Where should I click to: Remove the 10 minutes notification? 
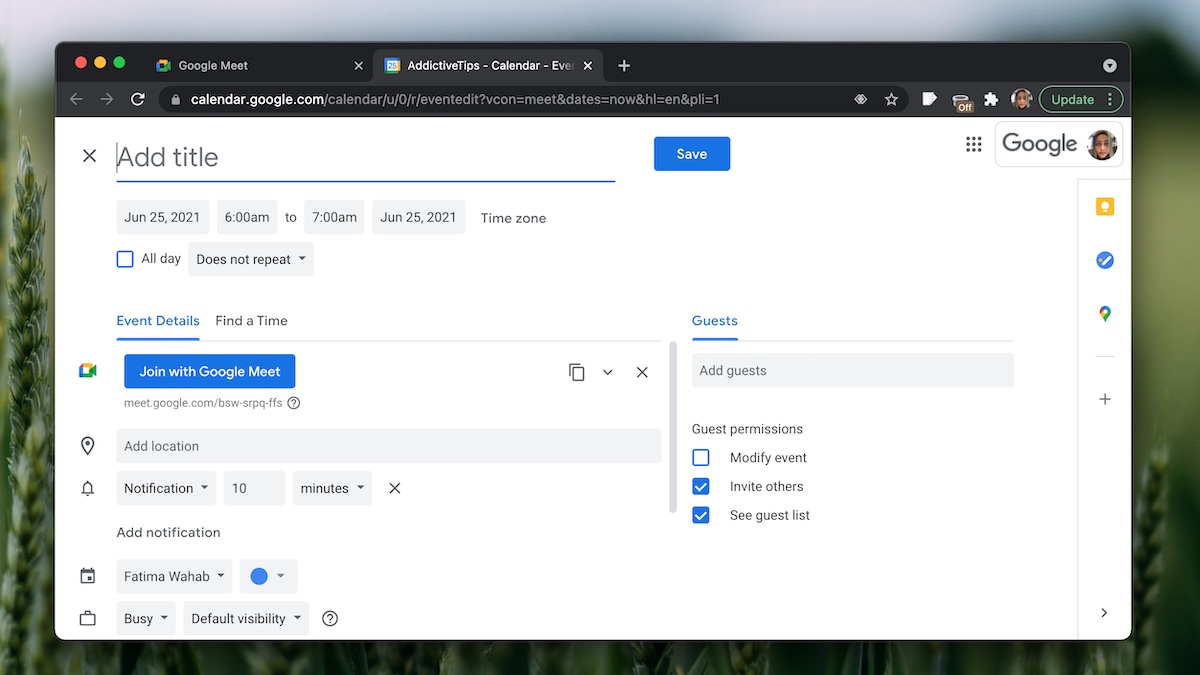[394, 488]
